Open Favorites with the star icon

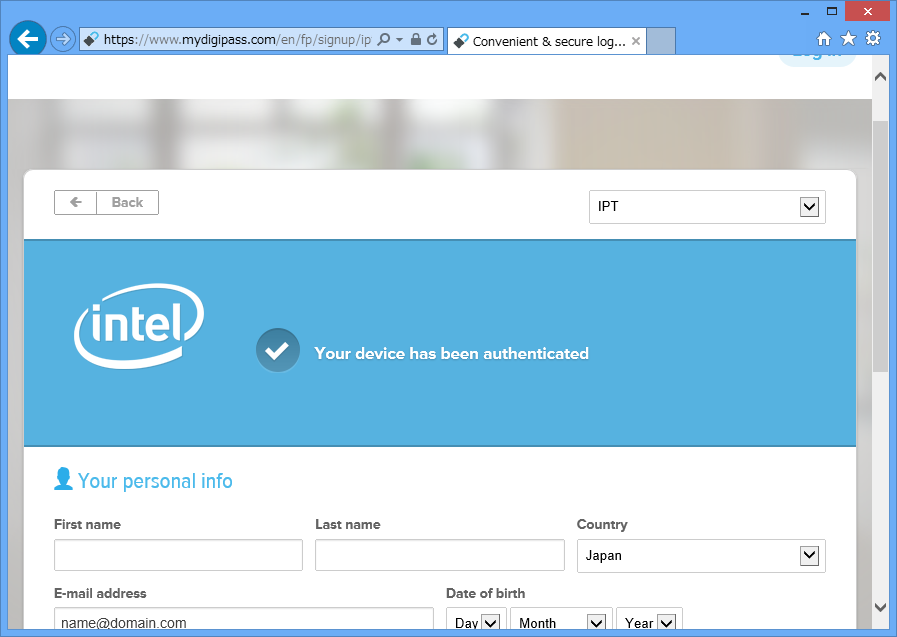(848, 38)
